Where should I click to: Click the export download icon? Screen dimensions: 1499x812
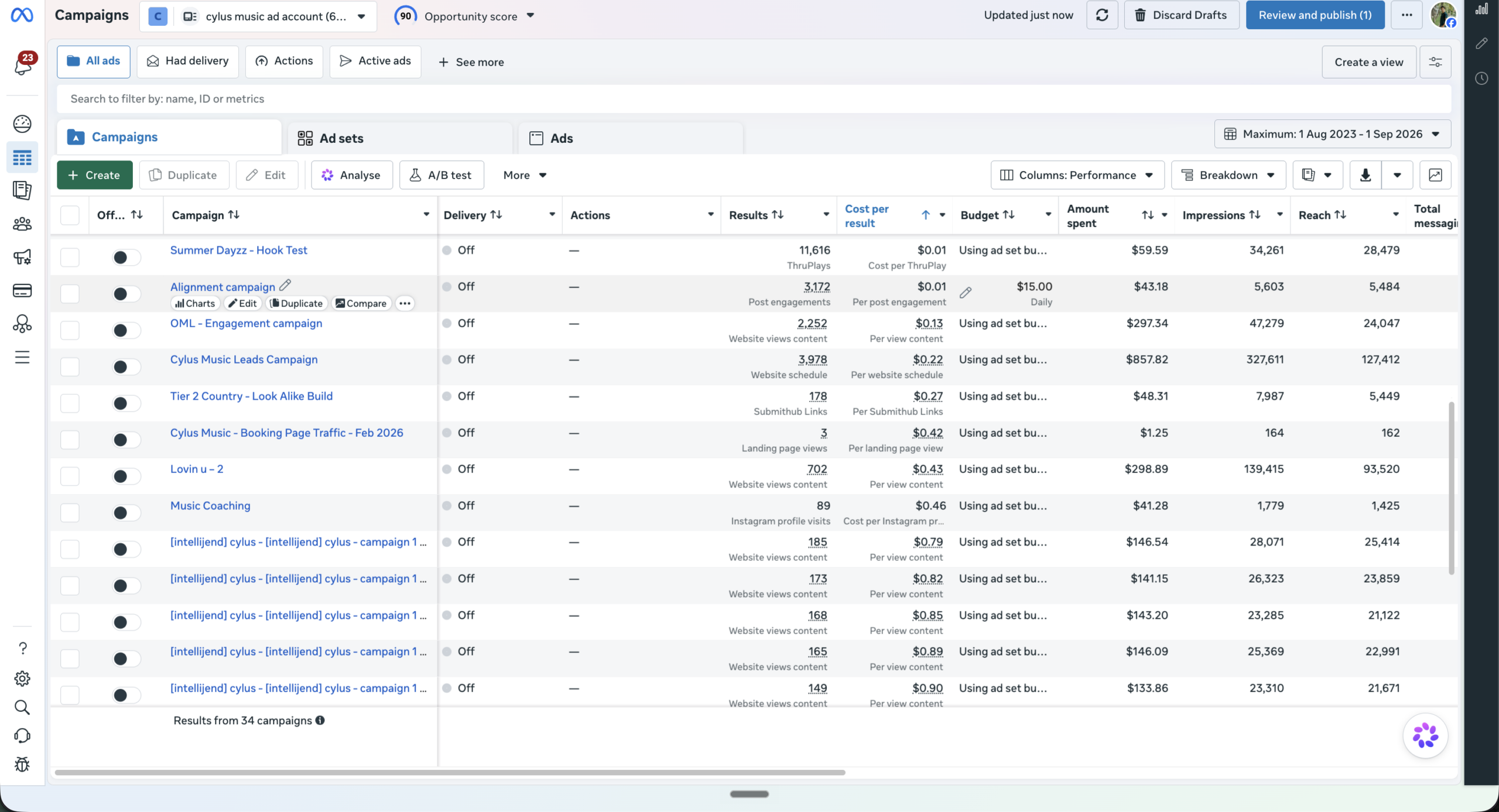(1365, 175)
